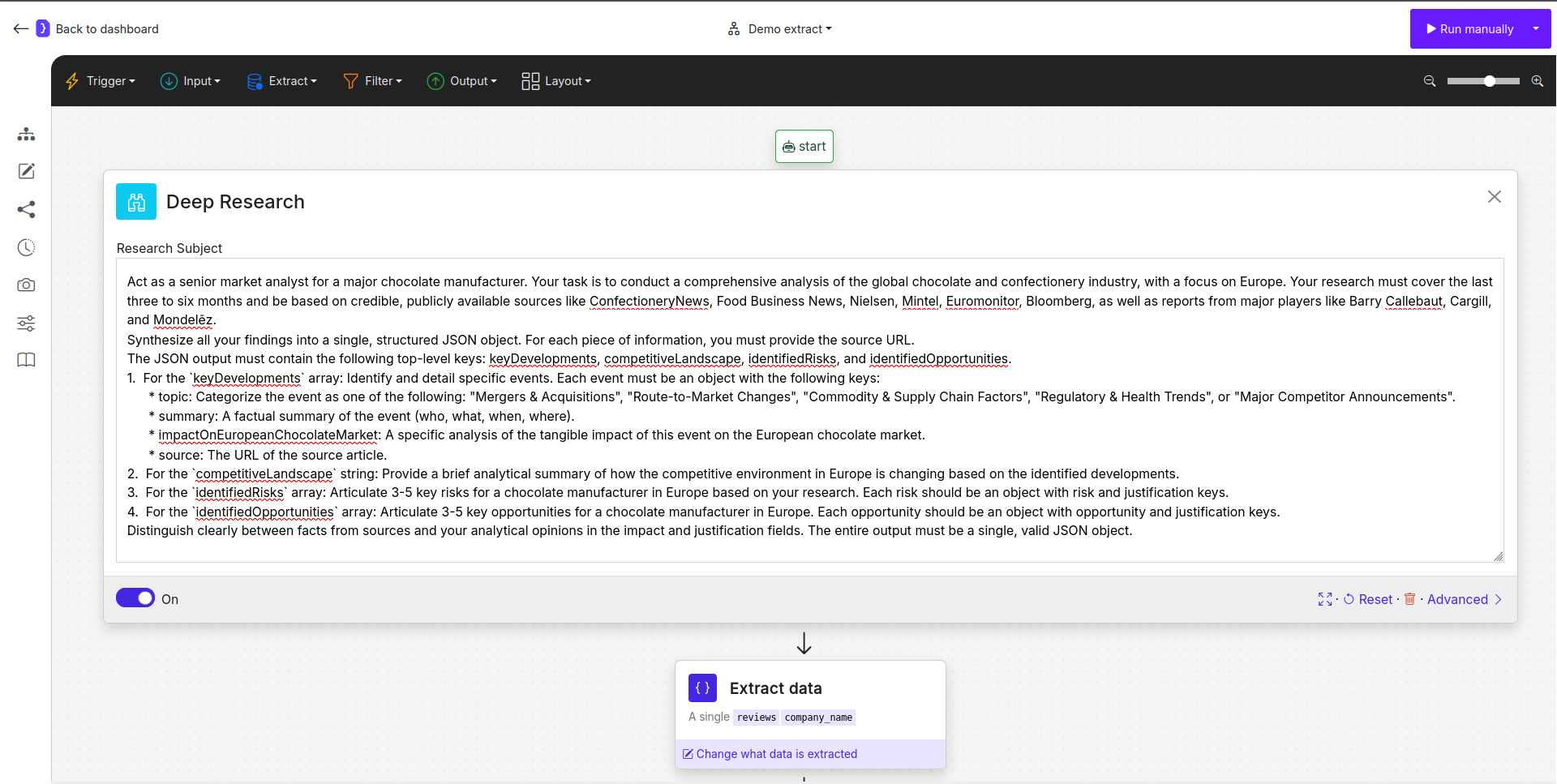Toggle the Deep Research binoculars icon
This screenshot has height=784, width=1557.
pos(135,201)
